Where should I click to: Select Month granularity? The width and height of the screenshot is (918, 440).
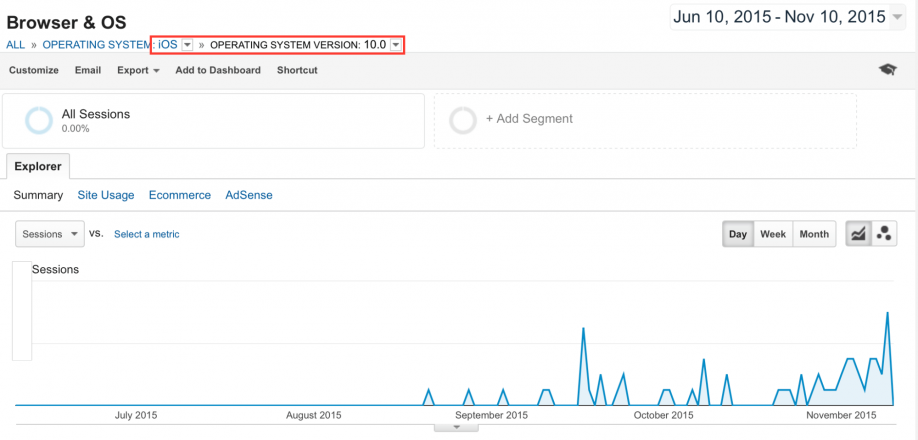click(x=814, y=234)
